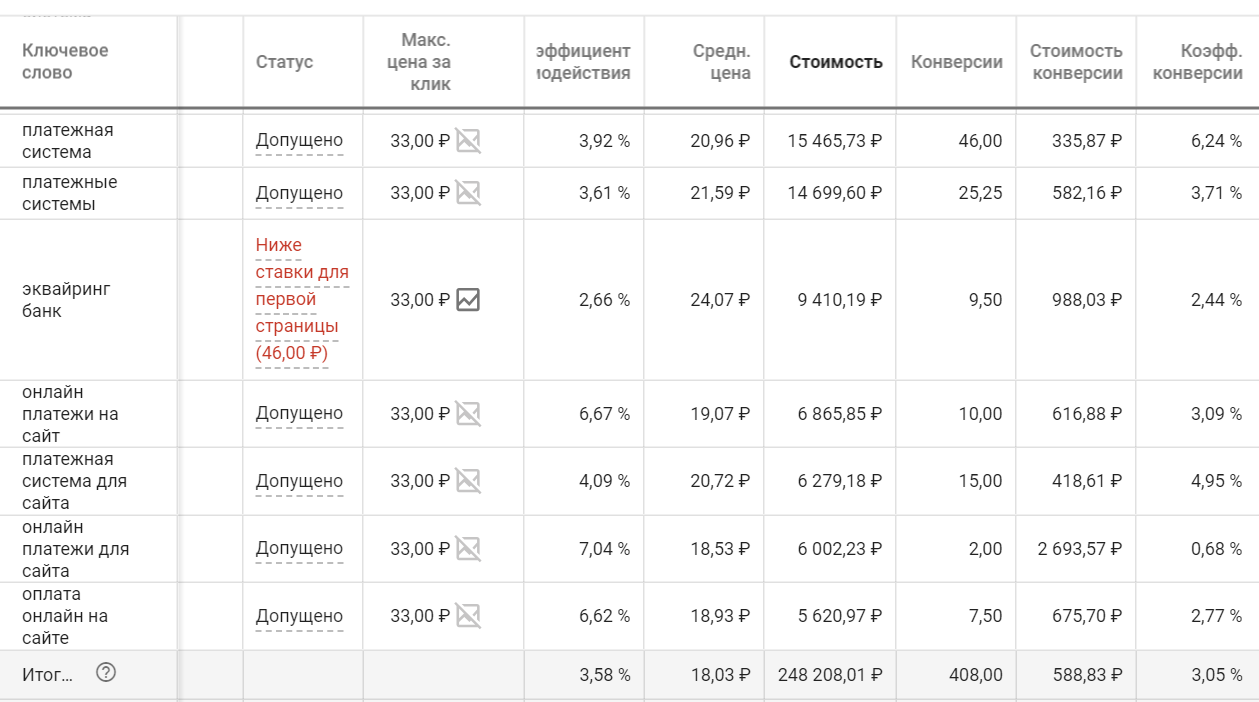1259x702 pixels.
Task: Click the Ключевое слово column header
Action: tap(65, 62)
